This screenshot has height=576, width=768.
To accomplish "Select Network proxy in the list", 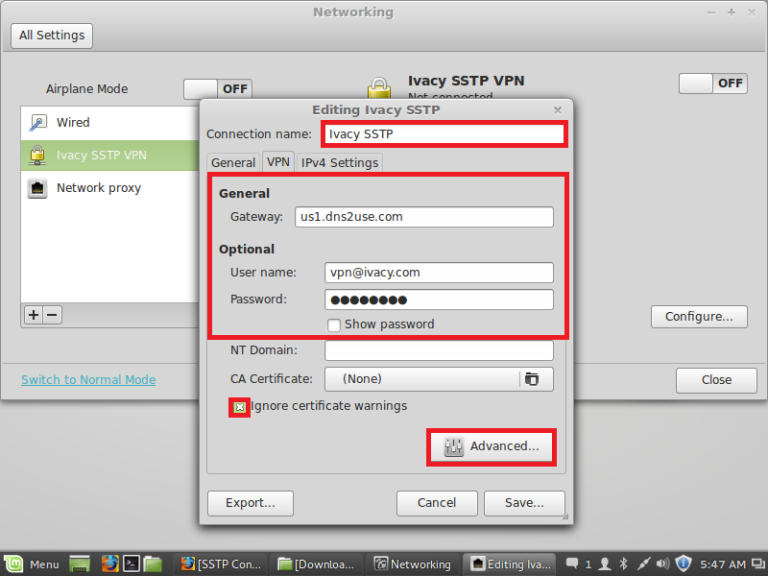I will point(110,188).
